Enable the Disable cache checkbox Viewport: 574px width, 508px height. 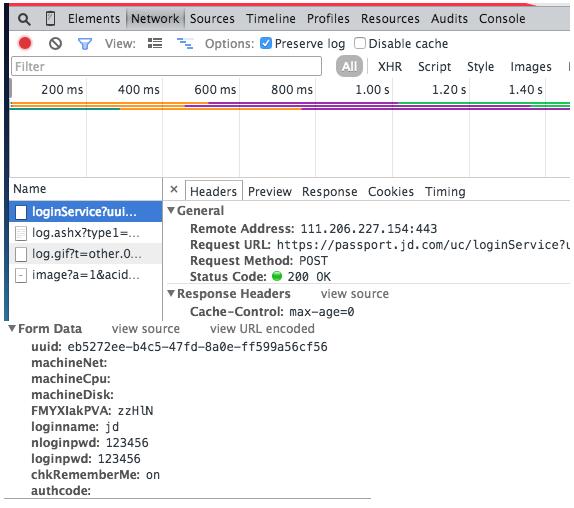[x=359, y=43]
